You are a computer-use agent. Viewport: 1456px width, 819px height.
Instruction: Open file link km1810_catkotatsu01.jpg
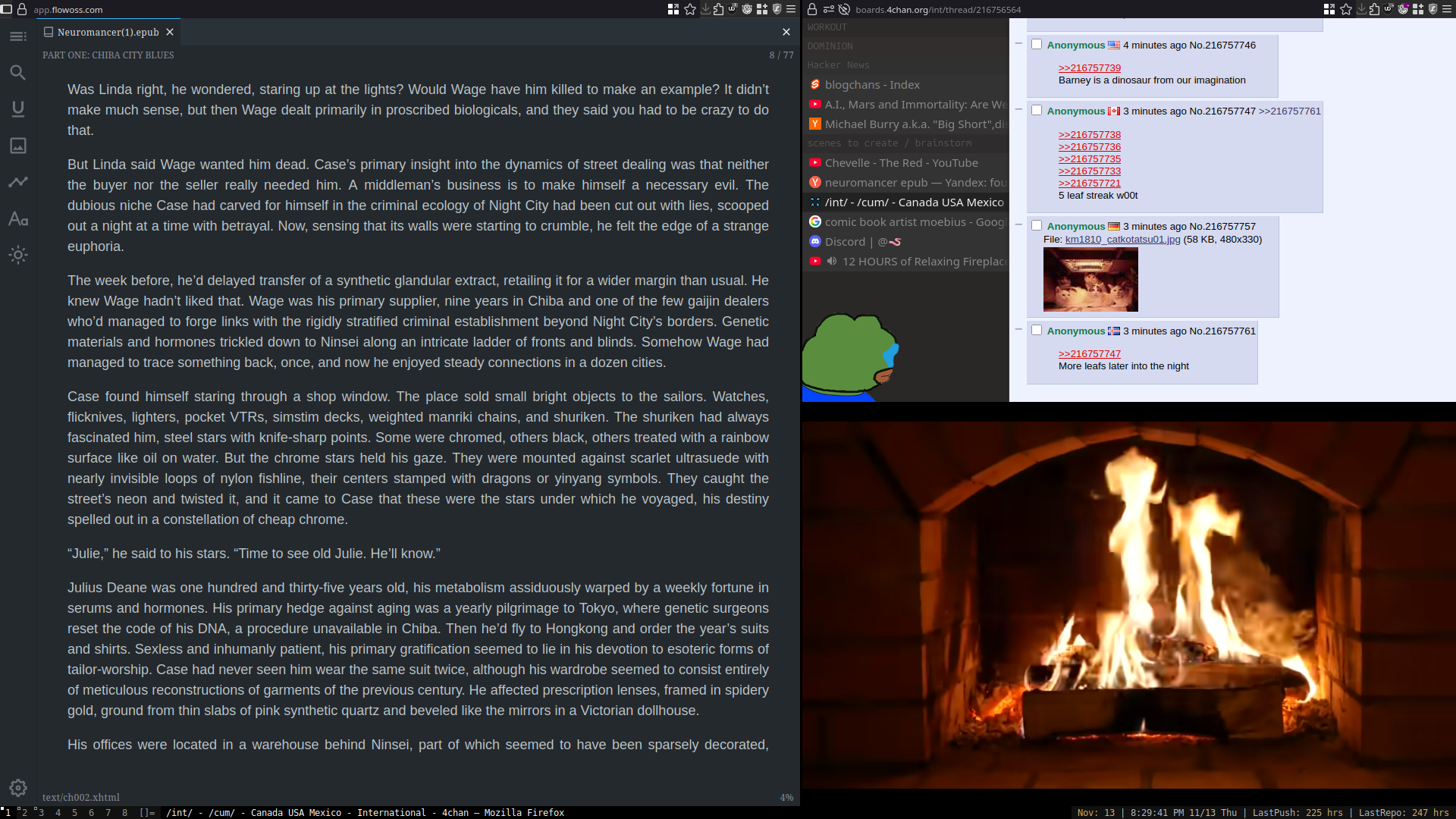point(1122,240)
